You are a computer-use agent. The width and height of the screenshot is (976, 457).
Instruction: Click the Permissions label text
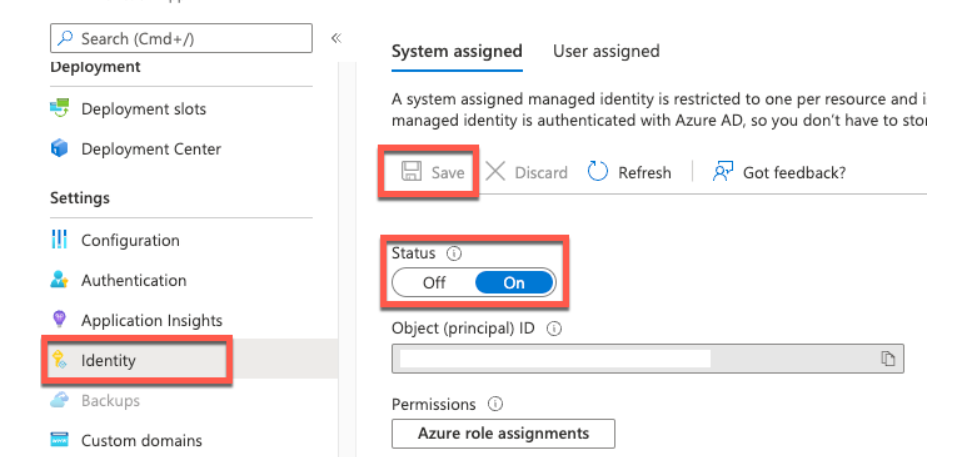433,405
